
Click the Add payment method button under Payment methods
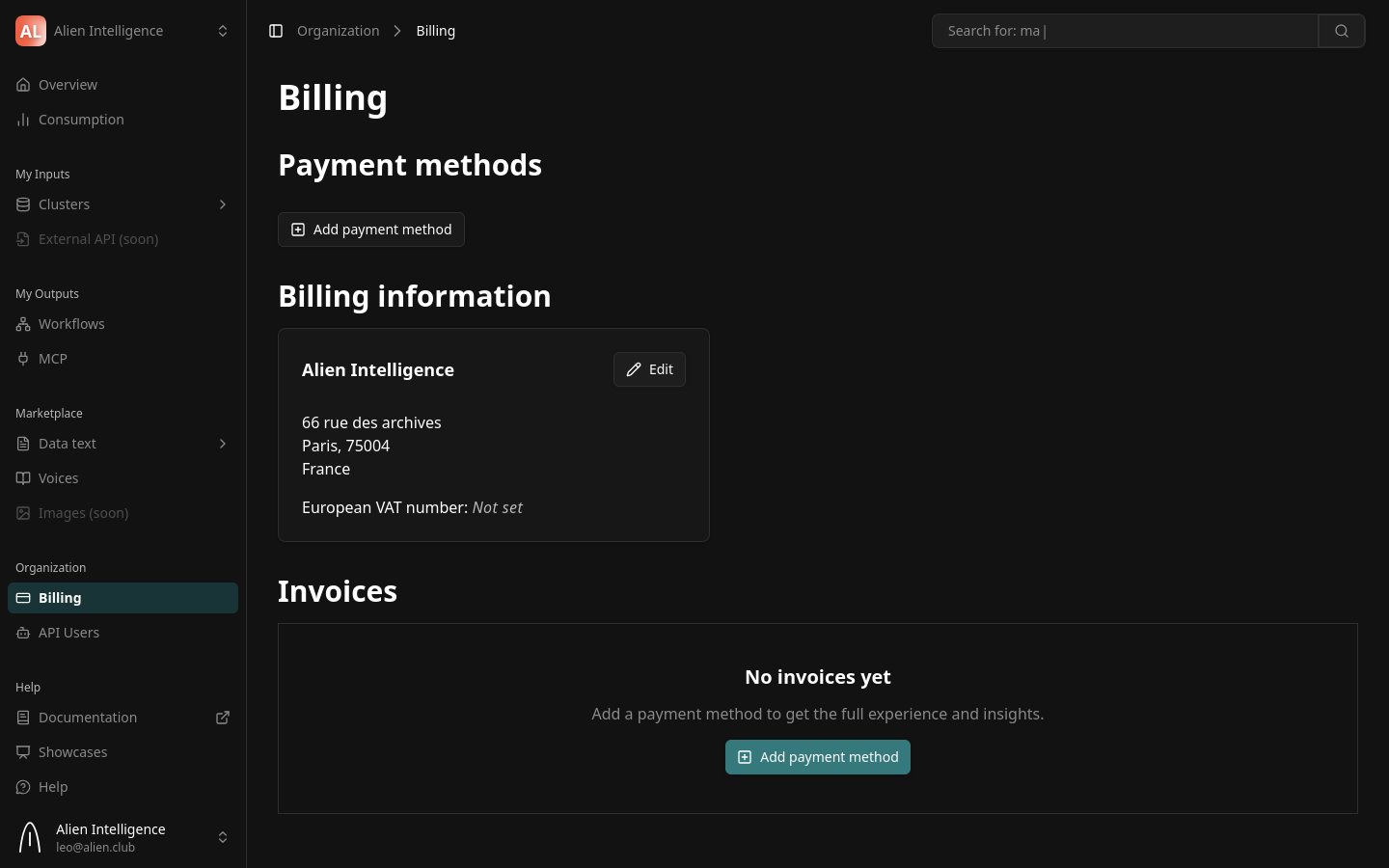click(371, 229)
